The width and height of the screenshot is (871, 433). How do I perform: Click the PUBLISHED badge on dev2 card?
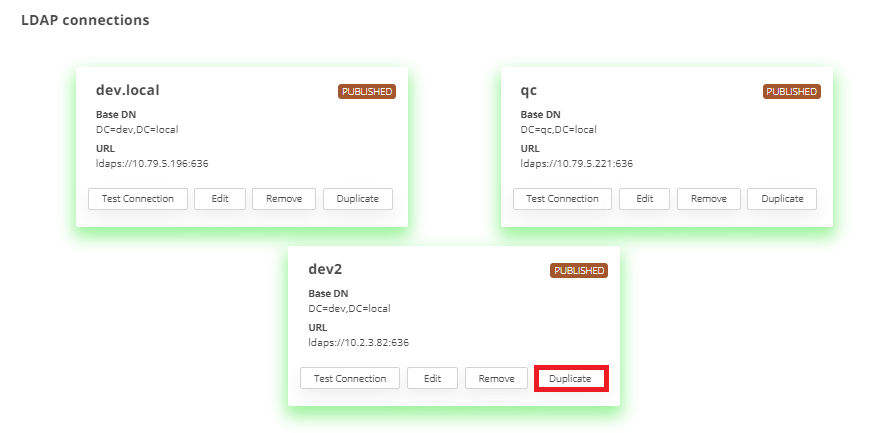(579, 270)
